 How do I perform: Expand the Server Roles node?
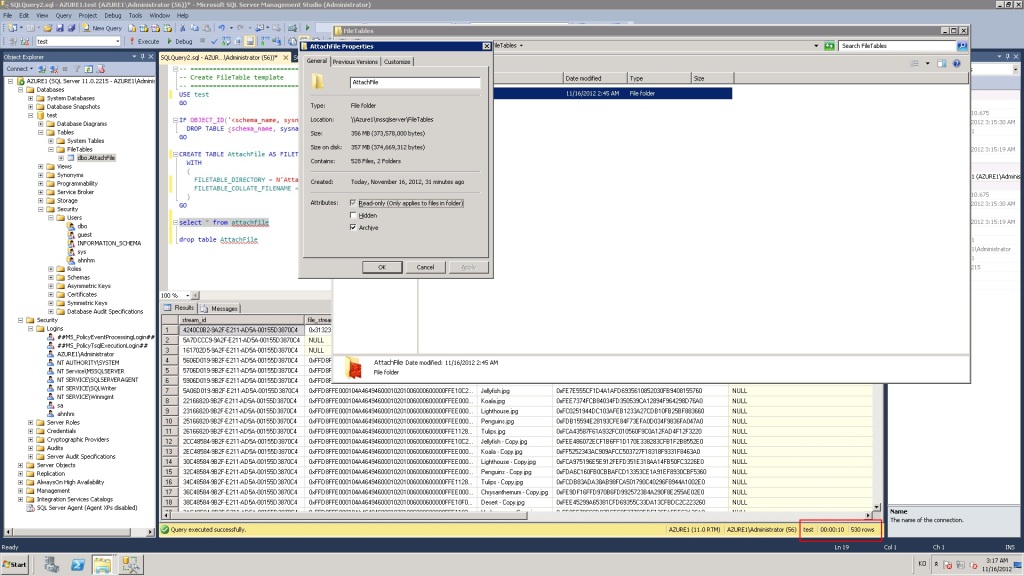click(31, 423)
